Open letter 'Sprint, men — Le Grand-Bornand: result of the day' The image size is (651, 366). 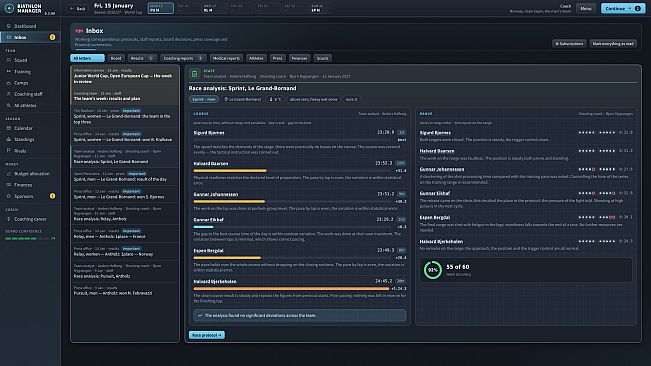tap(125, 176)
